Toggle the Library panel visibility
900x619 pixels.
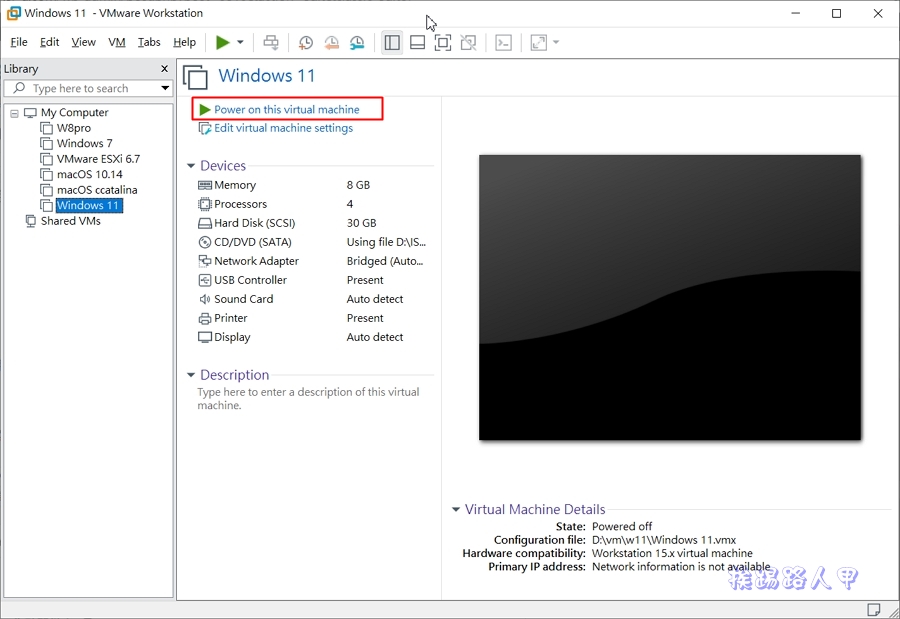[392, 42]
